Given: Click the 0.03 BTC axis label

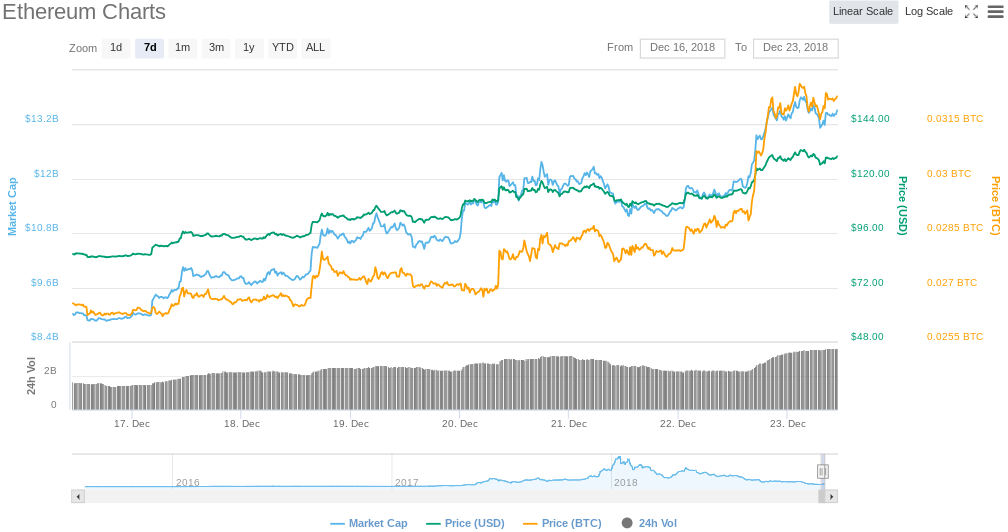Looking at the screenshot, I should tap(949, 174).
